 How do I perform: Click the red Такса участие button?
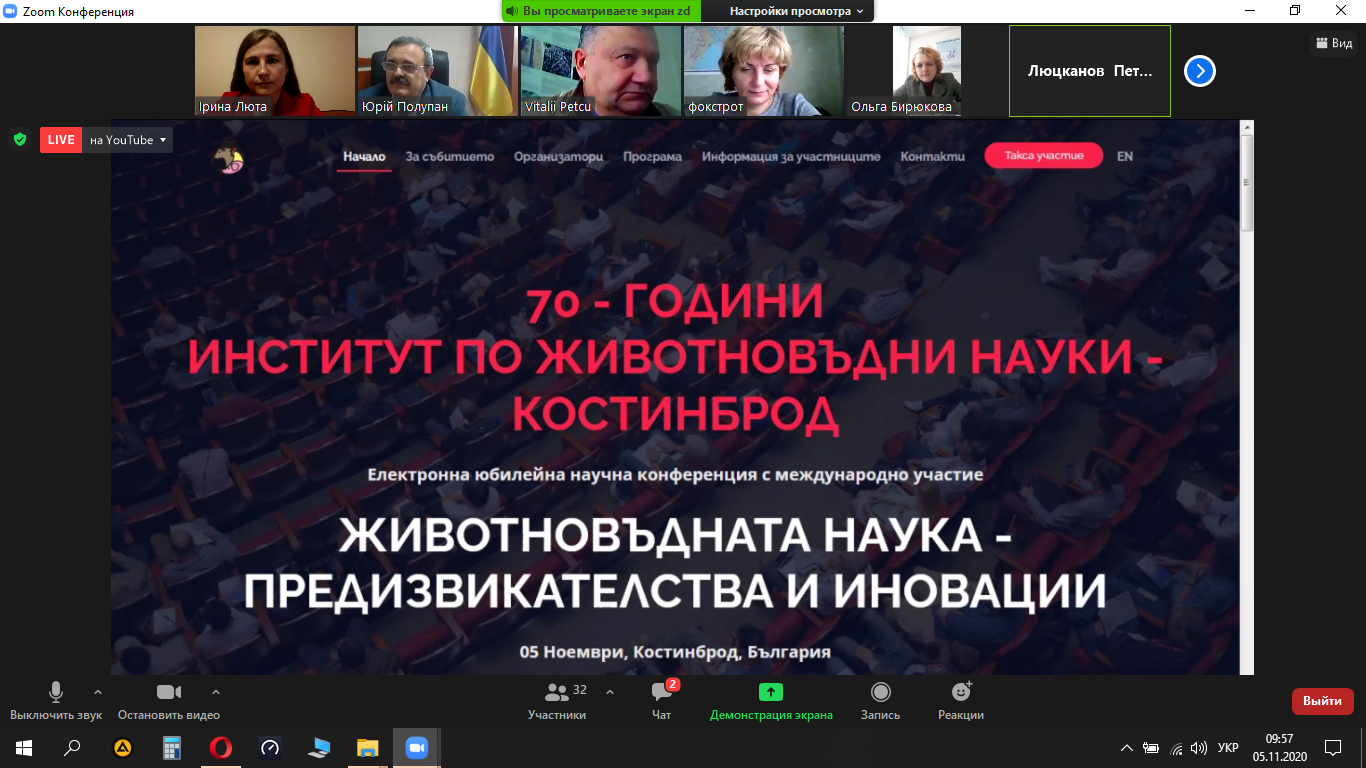1043,155
